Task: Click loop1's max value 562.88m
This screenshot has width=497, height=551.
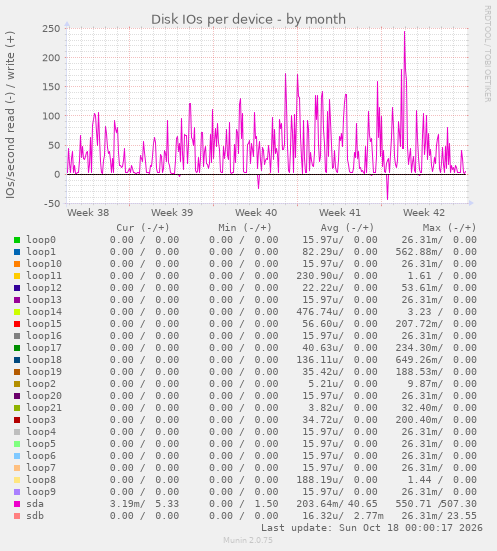Action: tap(417, 252)
